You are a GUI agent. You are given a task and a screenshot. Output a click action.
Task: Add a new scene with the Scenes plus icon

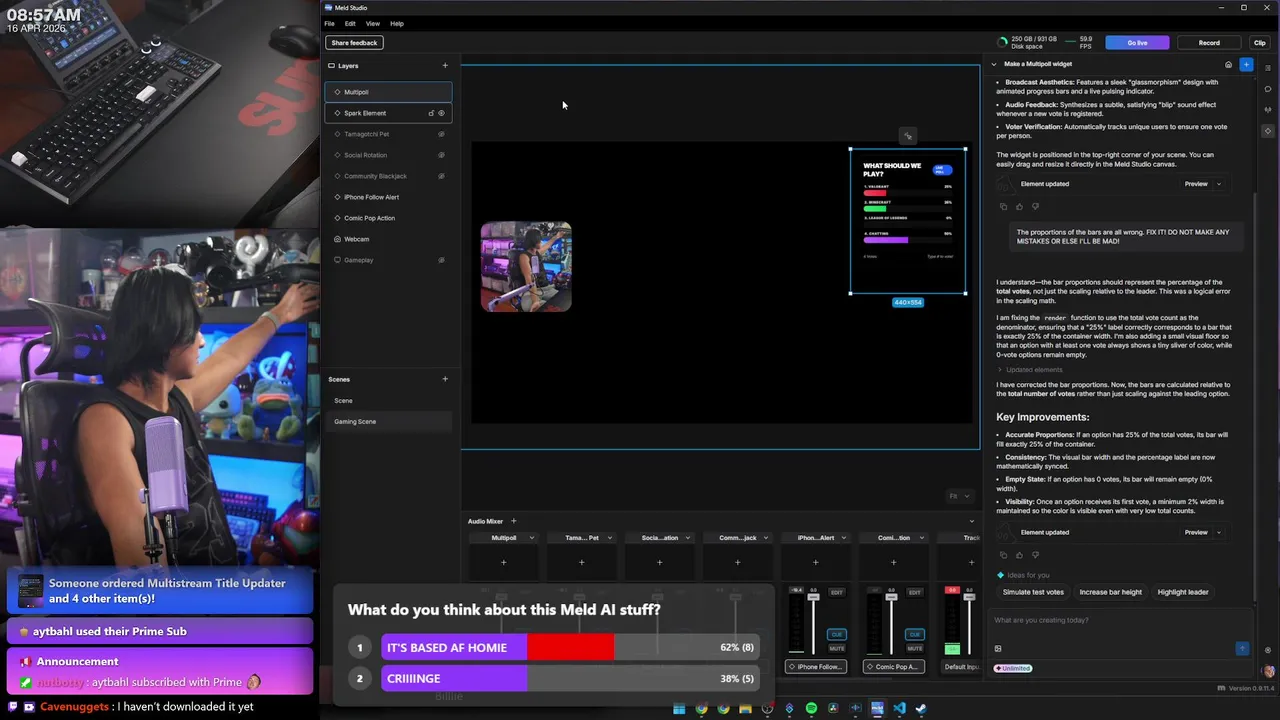tap(445, 379)
